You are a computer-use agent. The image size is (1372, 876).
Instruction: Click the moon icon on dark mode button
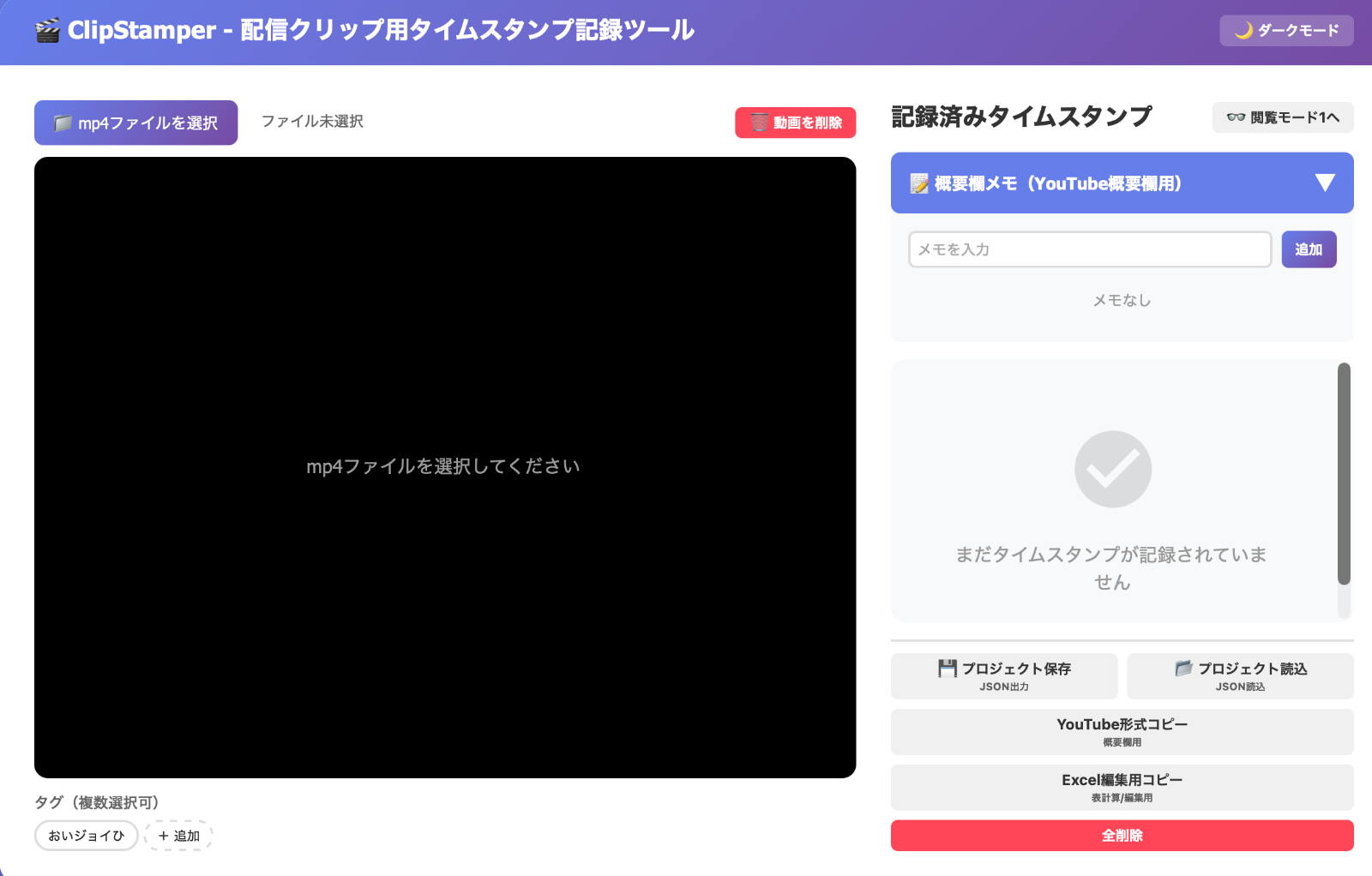[x=1243, y=31]
